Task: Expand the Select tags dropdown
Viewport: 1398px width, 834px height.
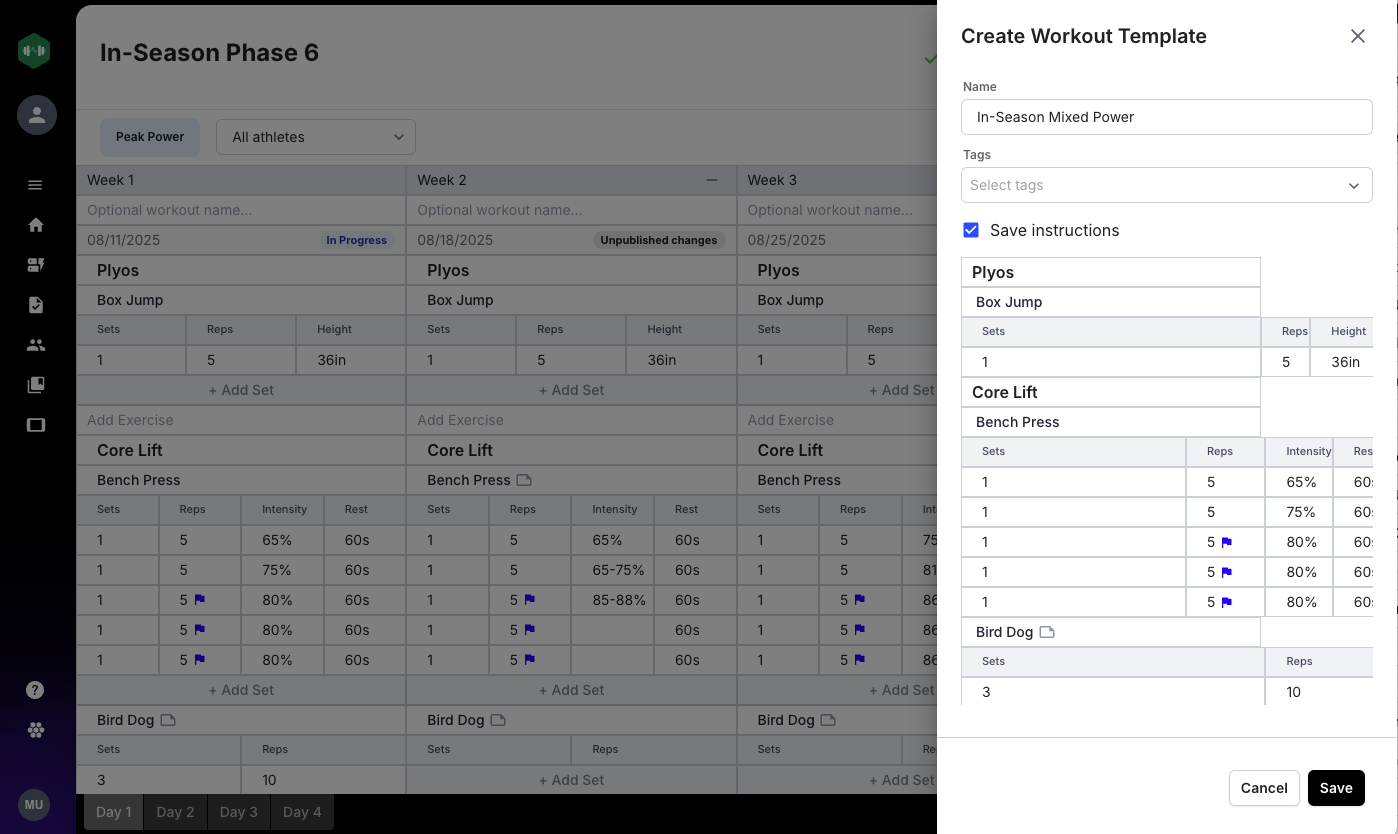Action: pos(1167,185)
